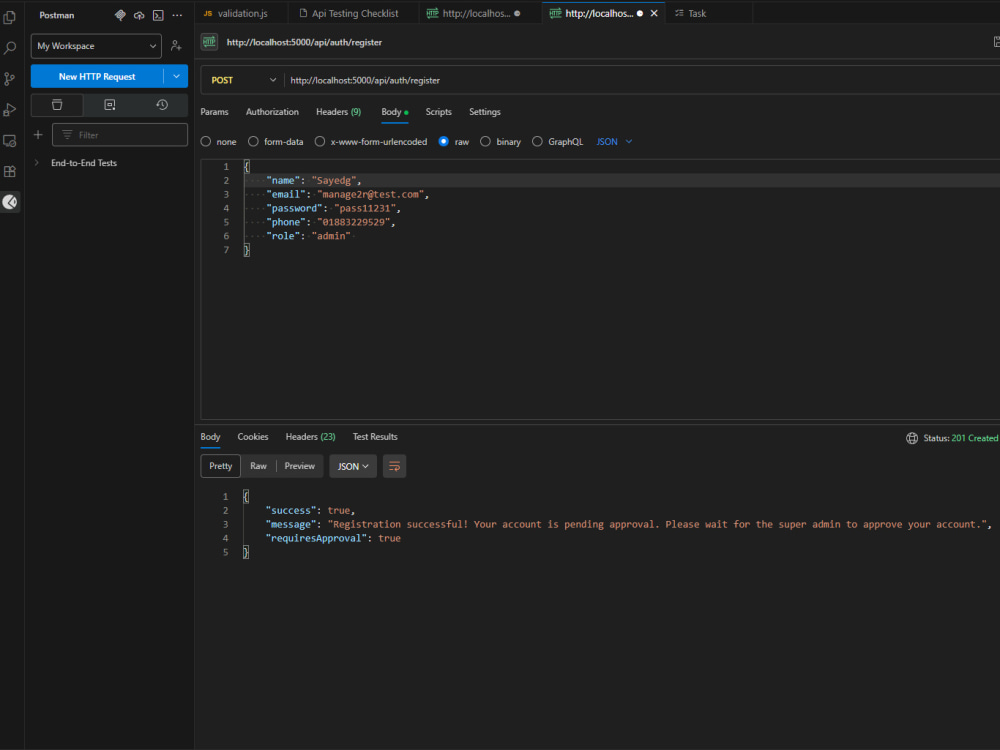The image size is (1000, 750).
Task: Open the Remote Explorer icon in the activity bar
Action: (x=10, y=141)
